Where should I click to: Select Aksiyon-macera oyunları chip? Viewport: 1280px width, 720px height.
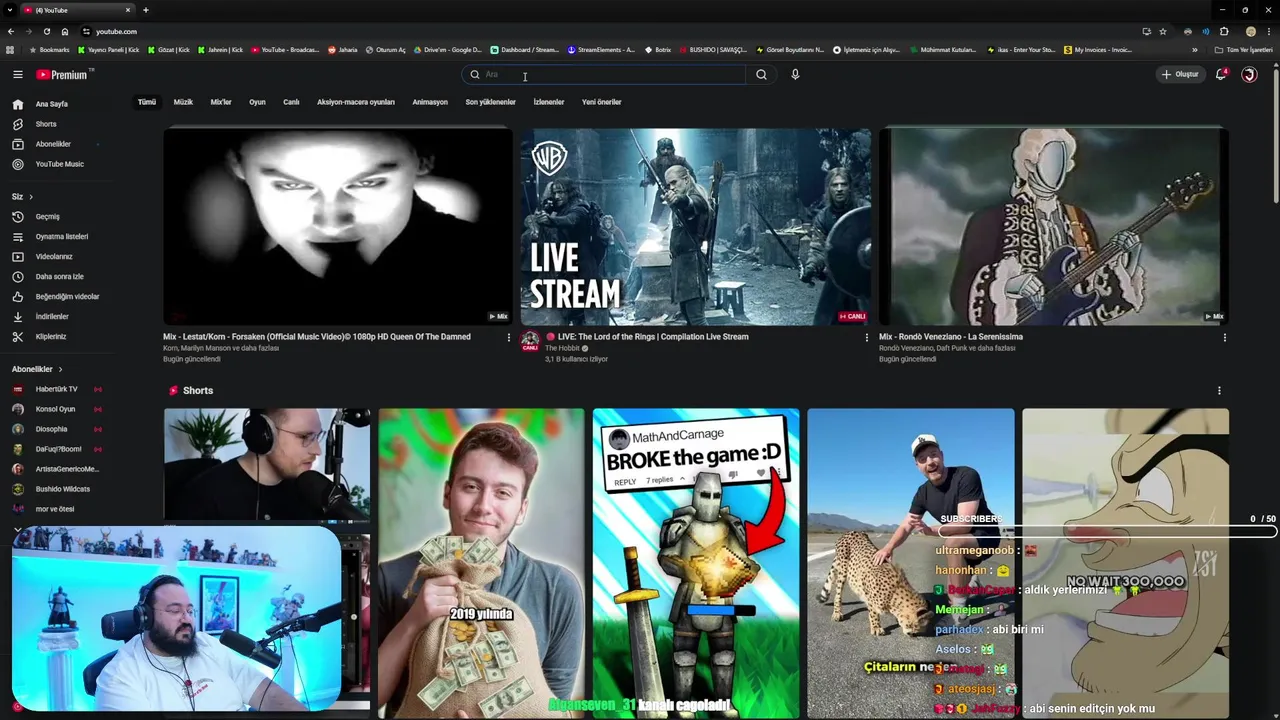(356, 102)
